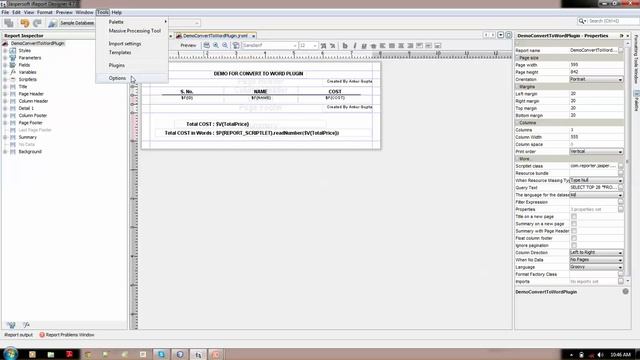The height and width of the screenshot is (360, 640).
Task: Open the Sample Database datasource dropdown
Action: [77, 23]
